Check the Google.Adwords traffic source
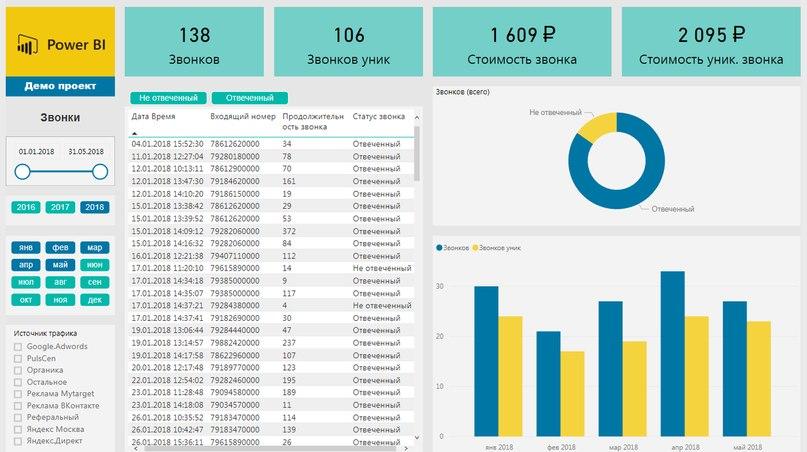Screen dimensions: 807x452 point(18,347)
